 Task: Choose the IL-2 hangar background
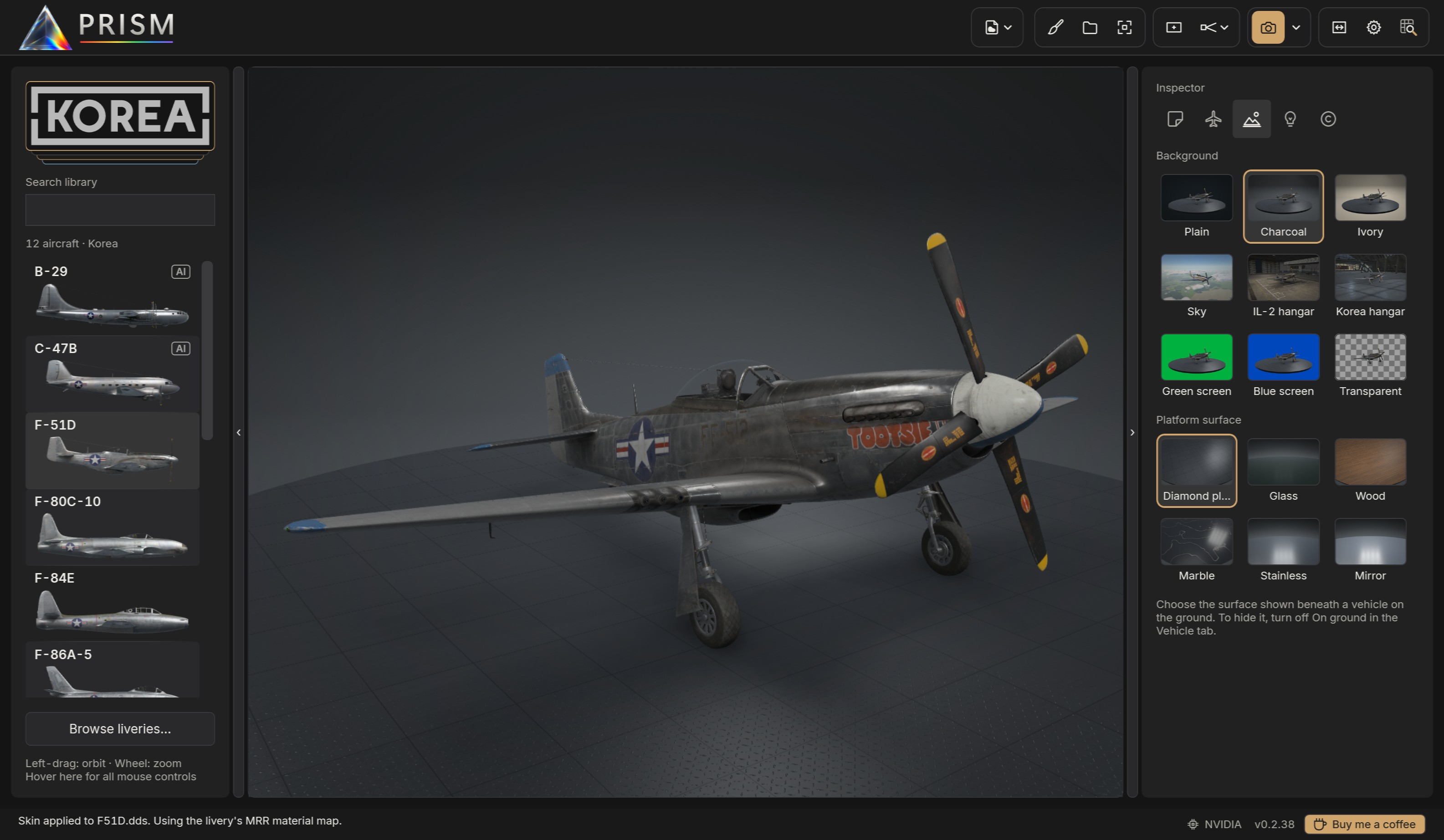(1283, 286)
